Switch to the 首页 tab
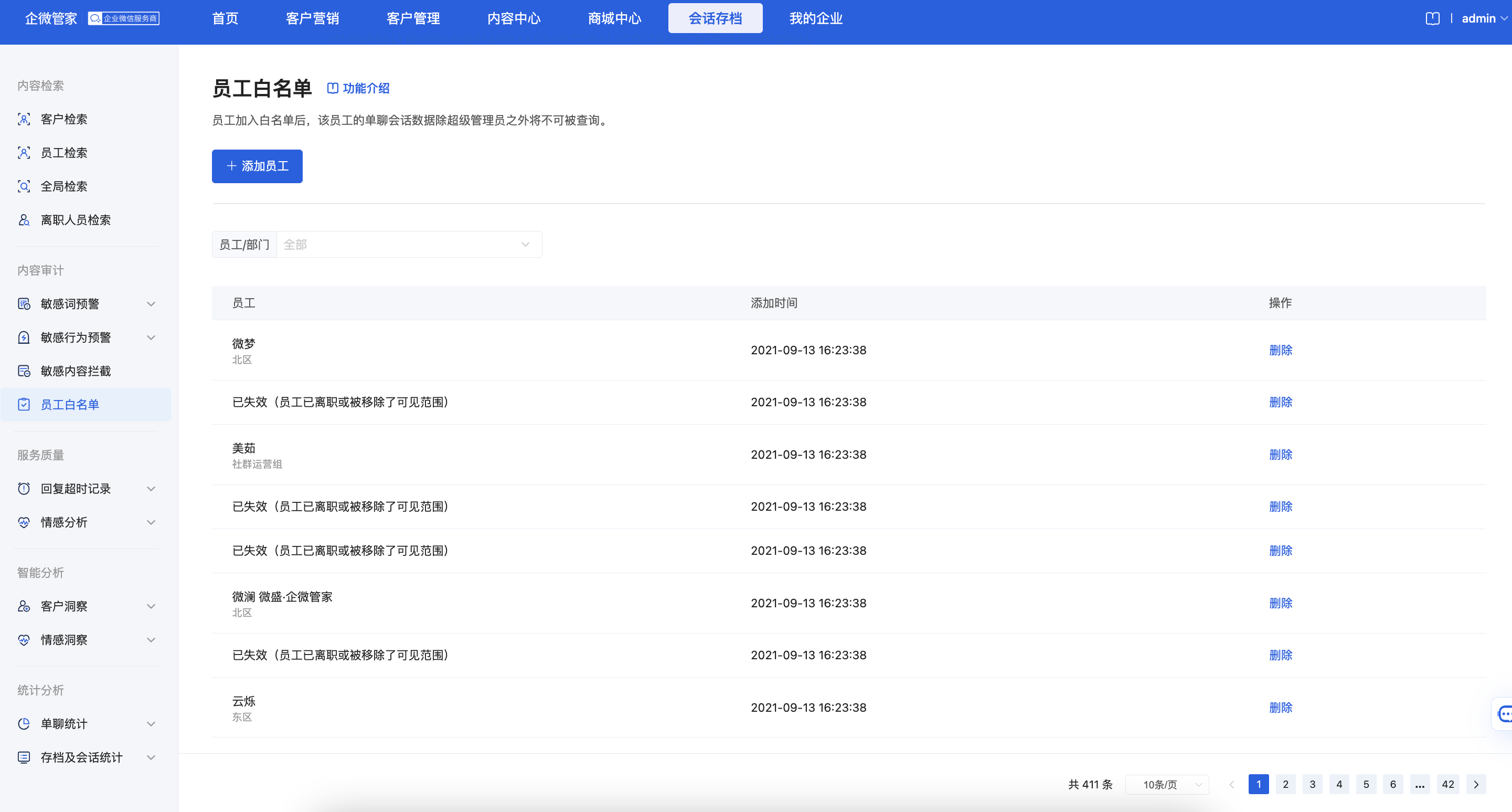The image size is (1512, 812). tap(225, 18)
